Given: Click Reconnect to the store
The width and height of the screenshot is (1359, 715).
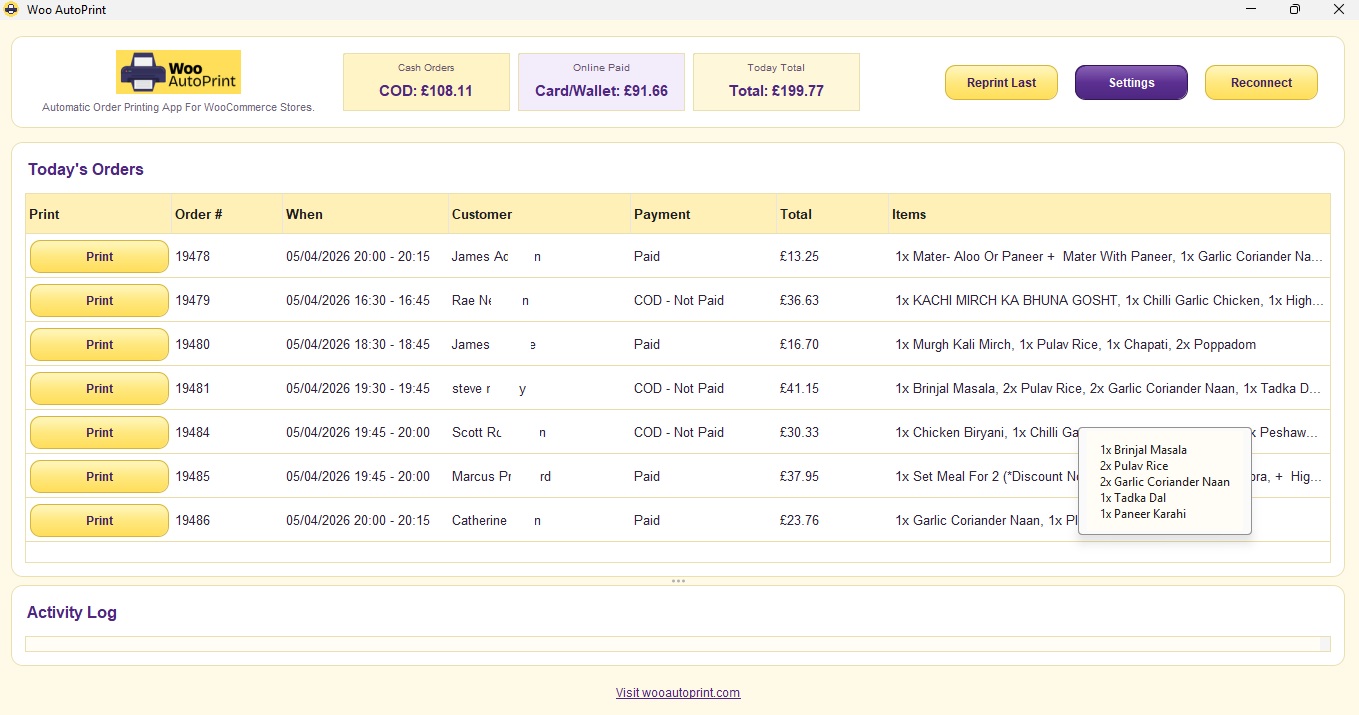Looking at the screenshot, I should (1261, 83).
